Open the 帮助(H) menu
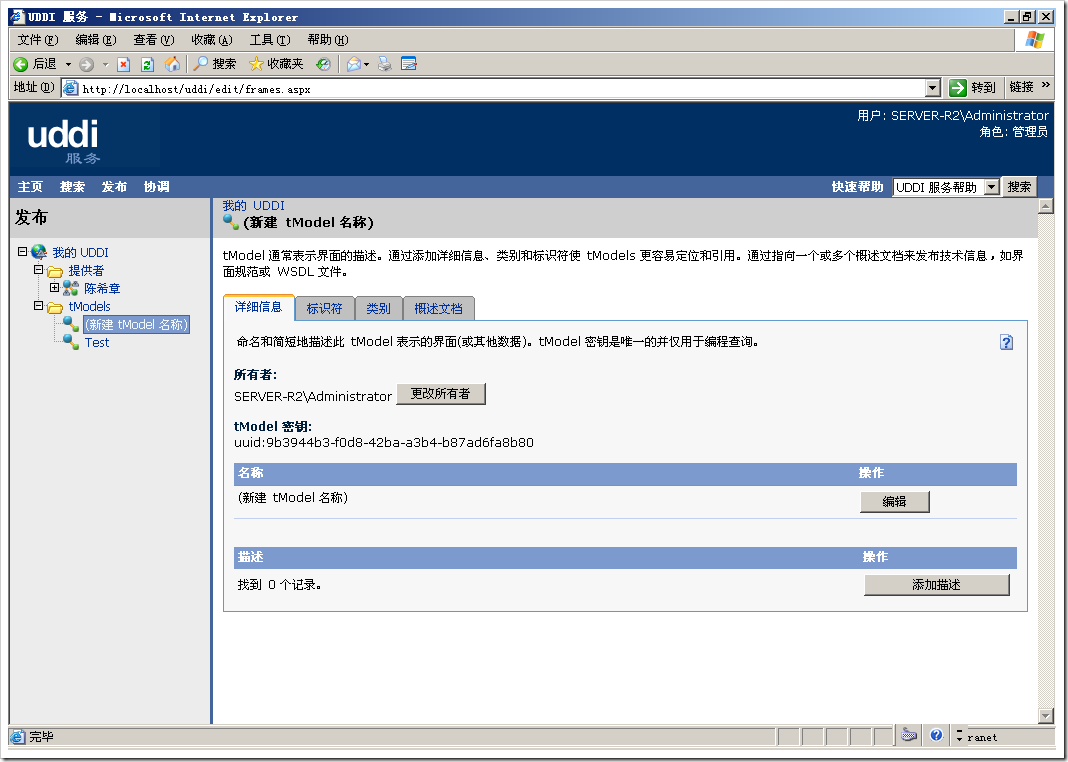The image size is (1068, 762). (x=328, y=39)
